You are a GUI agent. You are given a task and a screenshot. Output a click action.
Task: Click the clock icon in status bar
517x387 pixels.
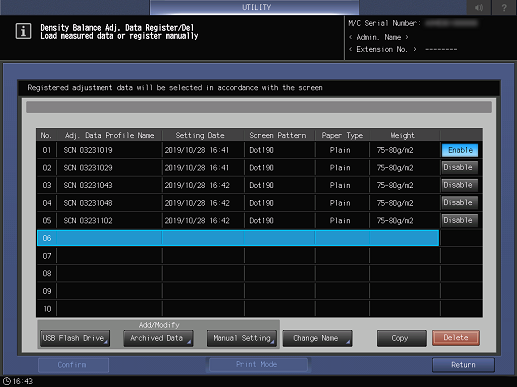[x=7, y=381]
